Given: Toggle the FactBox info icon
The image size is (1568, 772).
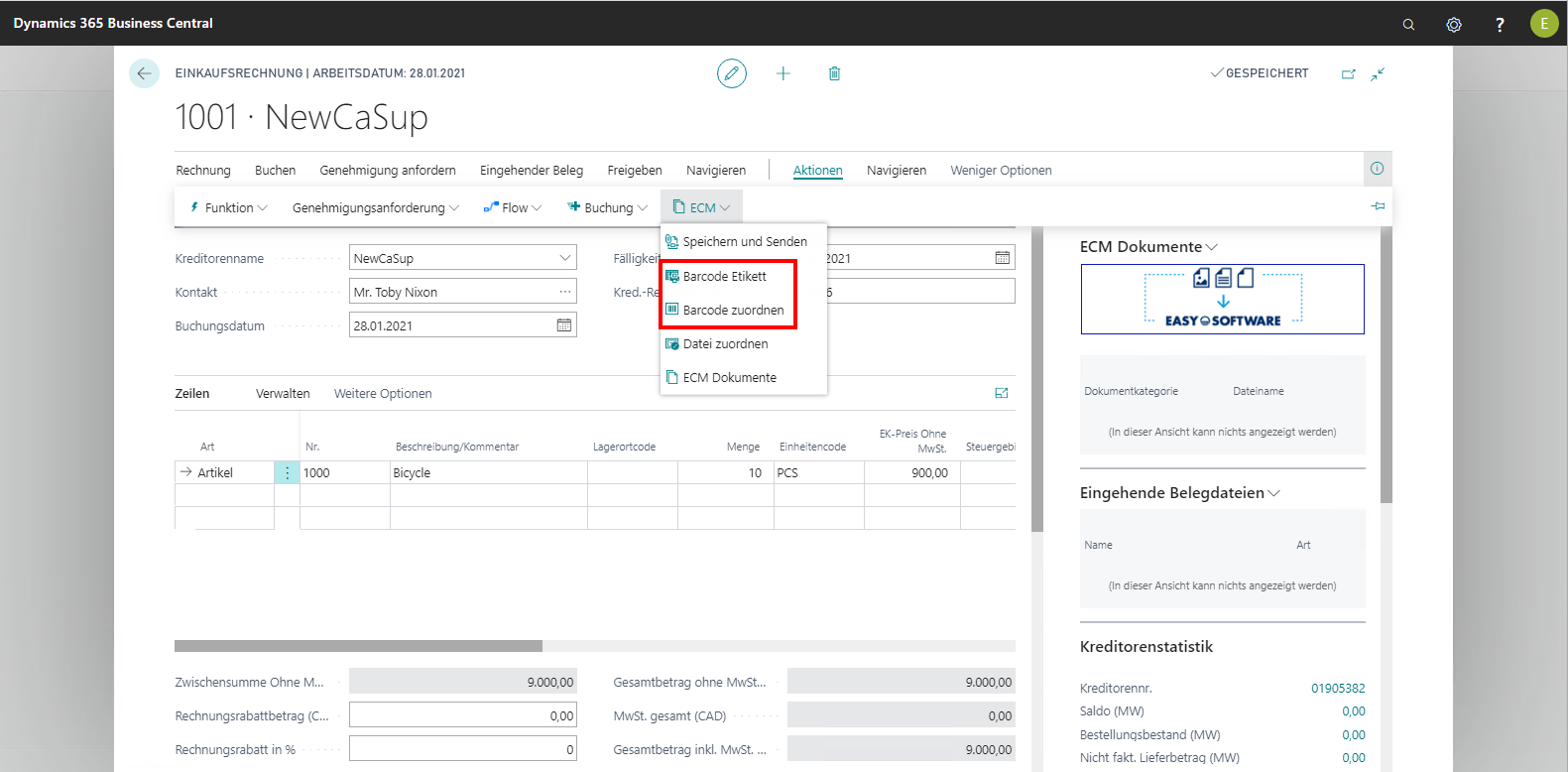Looking at the screenshot, I should pyautogui.click(x=1378, y=169).
